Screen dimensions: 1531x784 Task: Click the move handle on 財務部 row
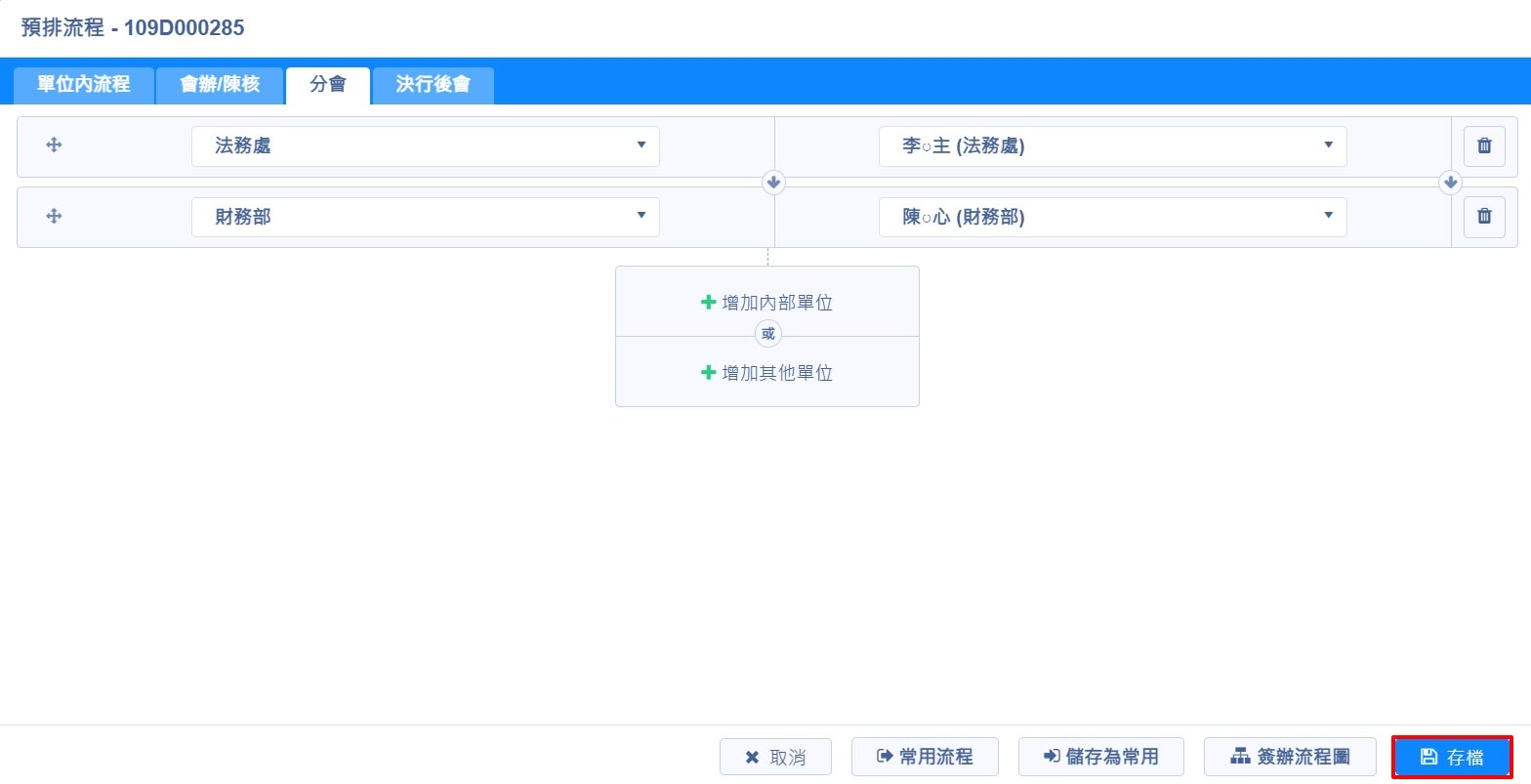54,217
